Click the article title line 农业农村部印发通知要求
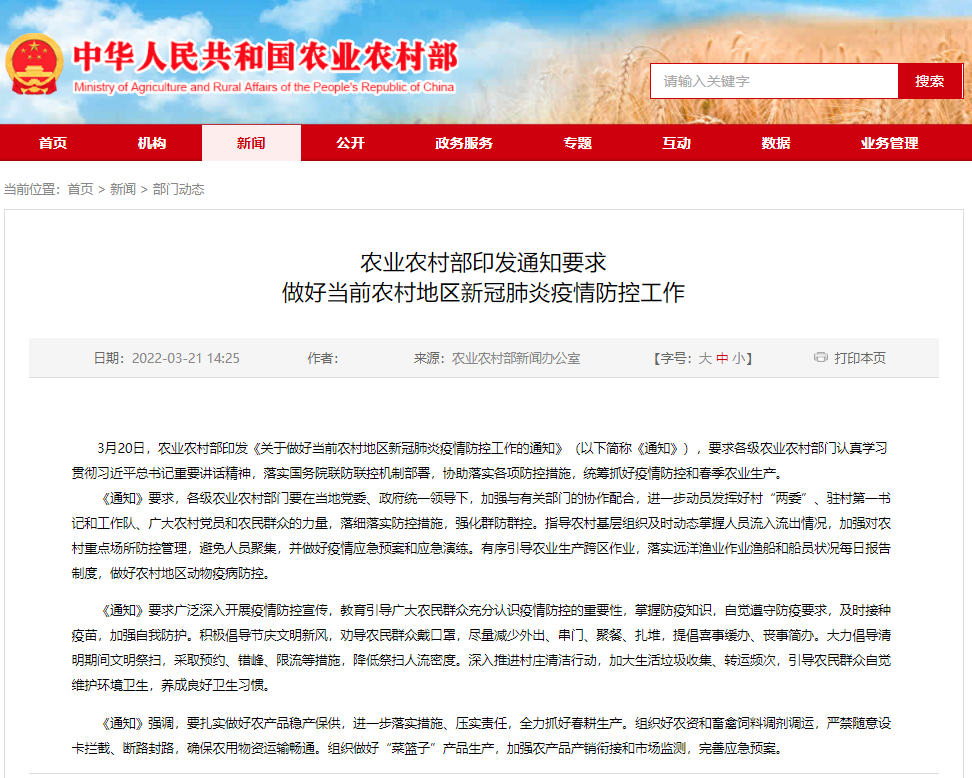This screenshot has width=972, height=778. click(x=484, y=263)
